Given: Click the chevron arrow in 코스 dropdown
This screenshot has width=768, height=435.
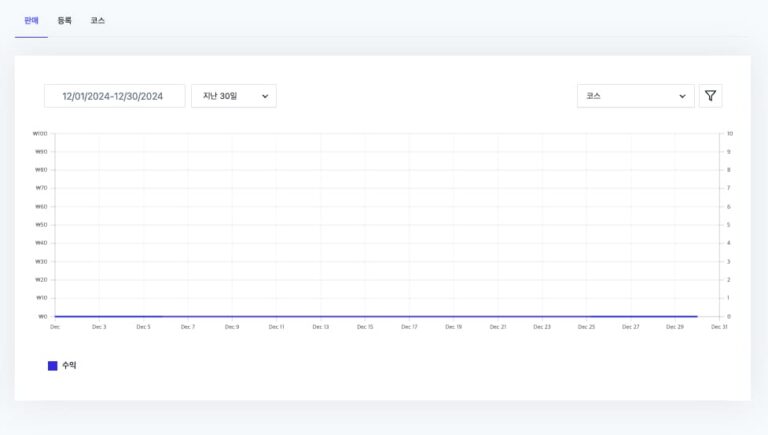Looking at the screenshot, I should coord(682,96).
